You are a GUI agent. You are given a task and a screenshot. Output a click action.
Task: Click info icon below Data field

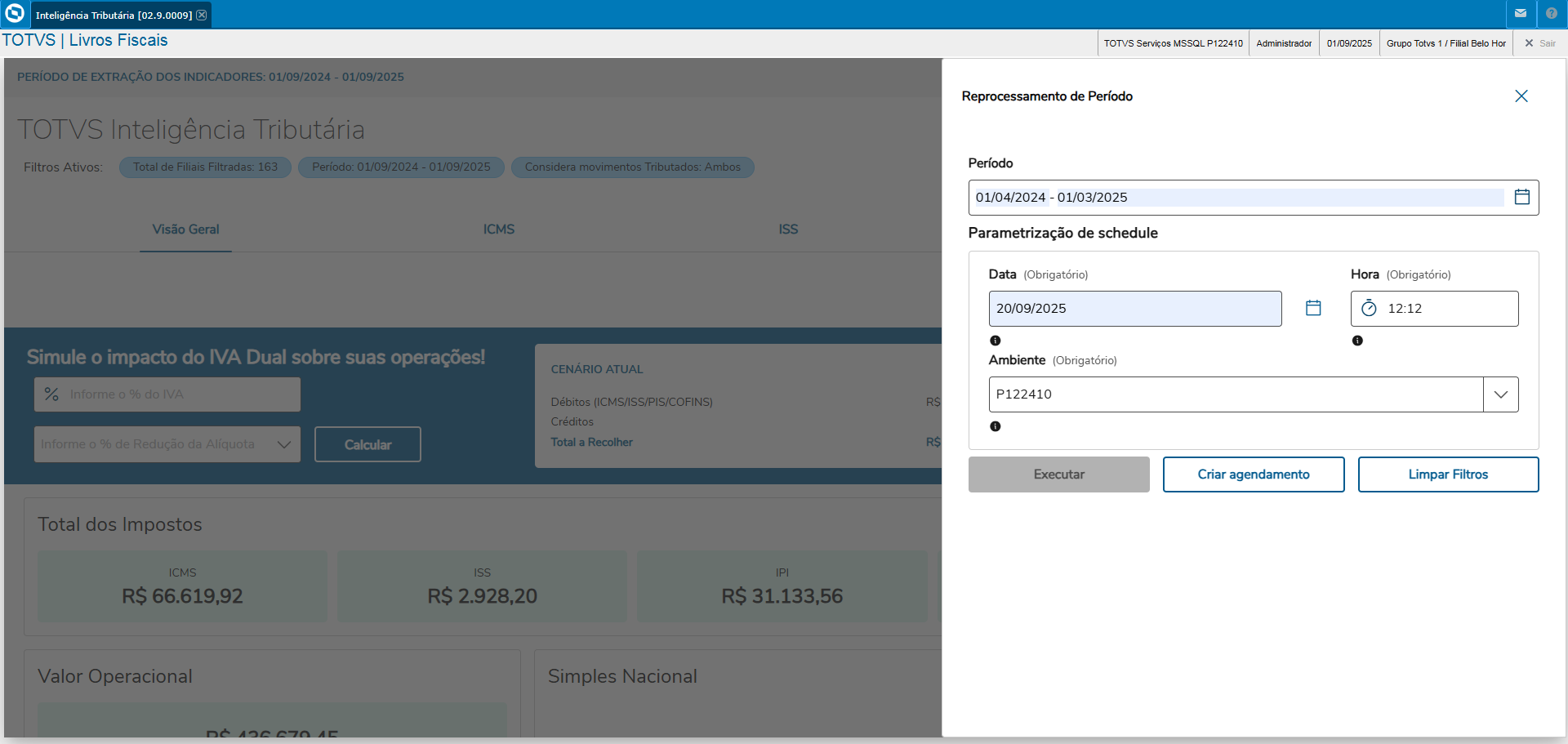pyautogui.click(x=995, y=341)
